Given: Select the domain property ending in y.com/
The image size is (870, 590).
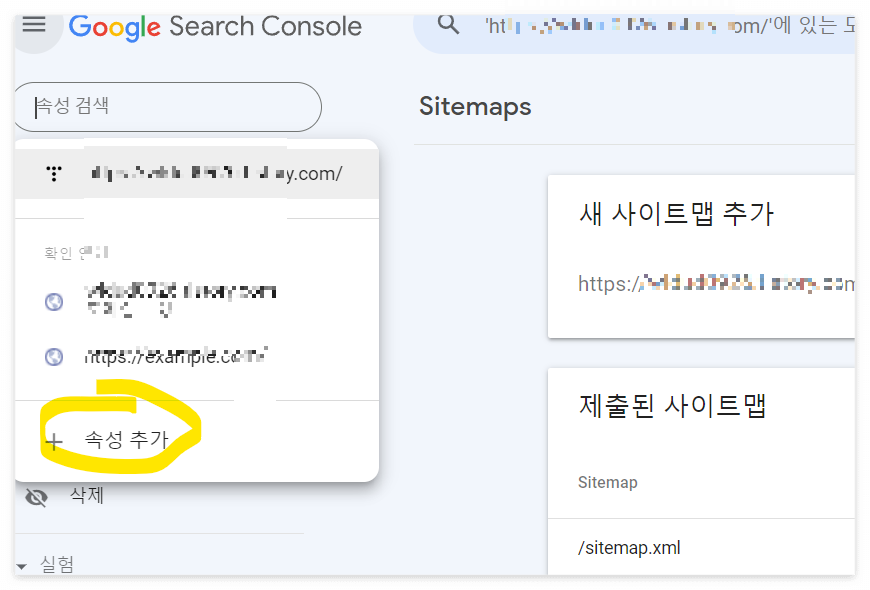Looking at the screenshot, I should (x=197, y=173).
